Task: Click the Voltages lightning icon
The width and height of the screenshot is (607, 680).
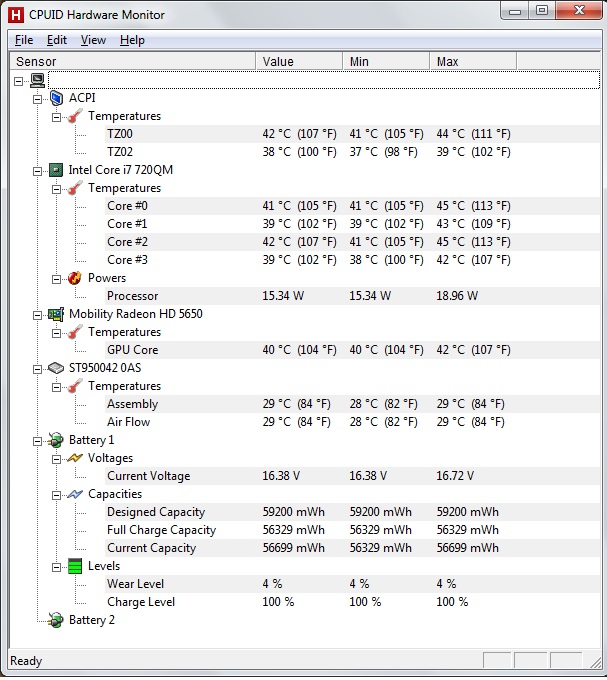Action: click(75, 458)
